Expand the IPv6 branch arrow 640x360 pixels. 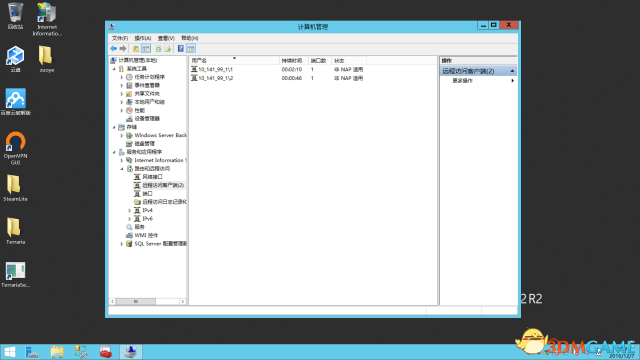pos(130,219)
